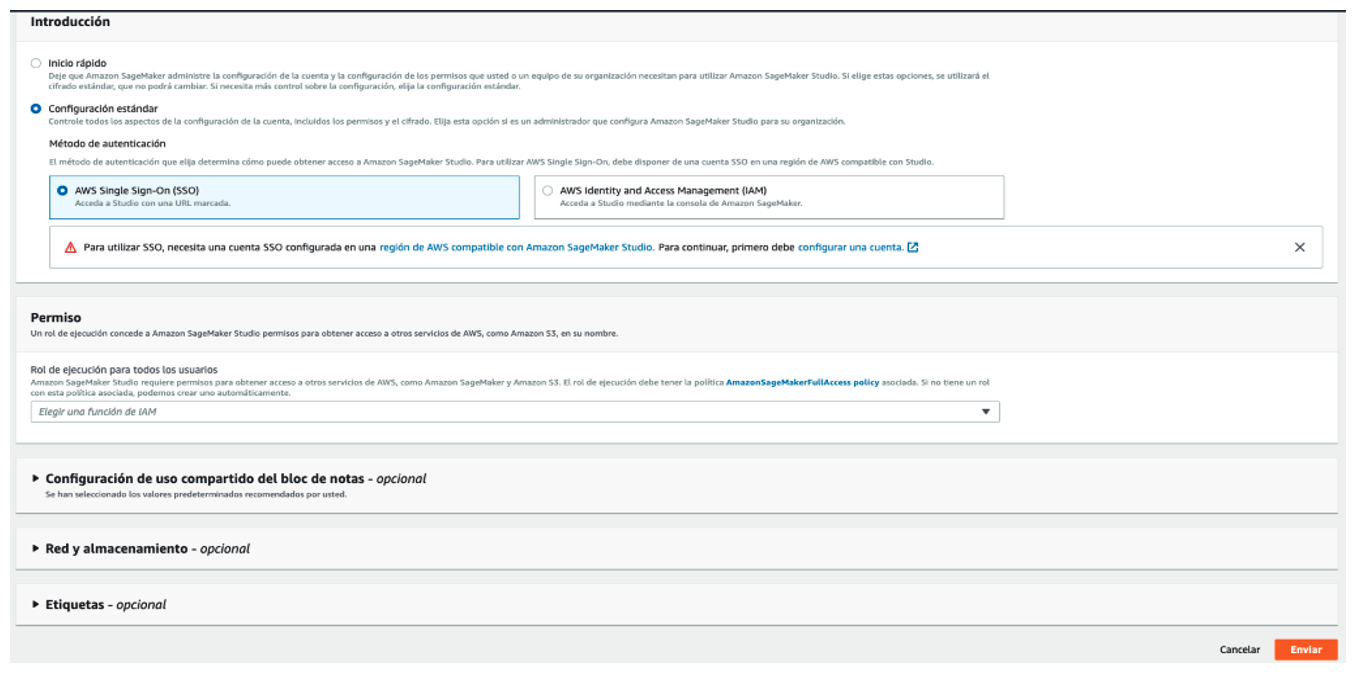This screenshot has width=1356, height=674.
Task: Choose AWS Identity and Access Management (IAM) radio
Action: click(547, 190)
